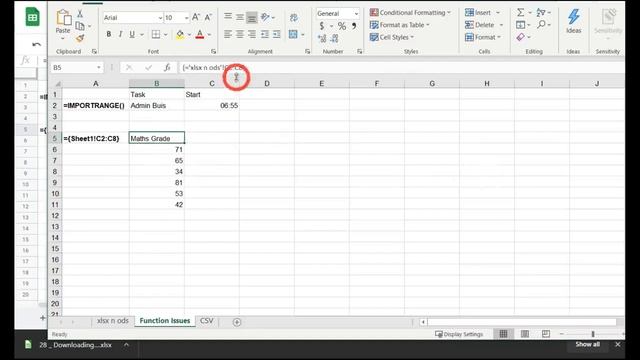Viewport: 640px width, 360px height.
Task: Open Cell Styles menu
Action: [392, 37]
